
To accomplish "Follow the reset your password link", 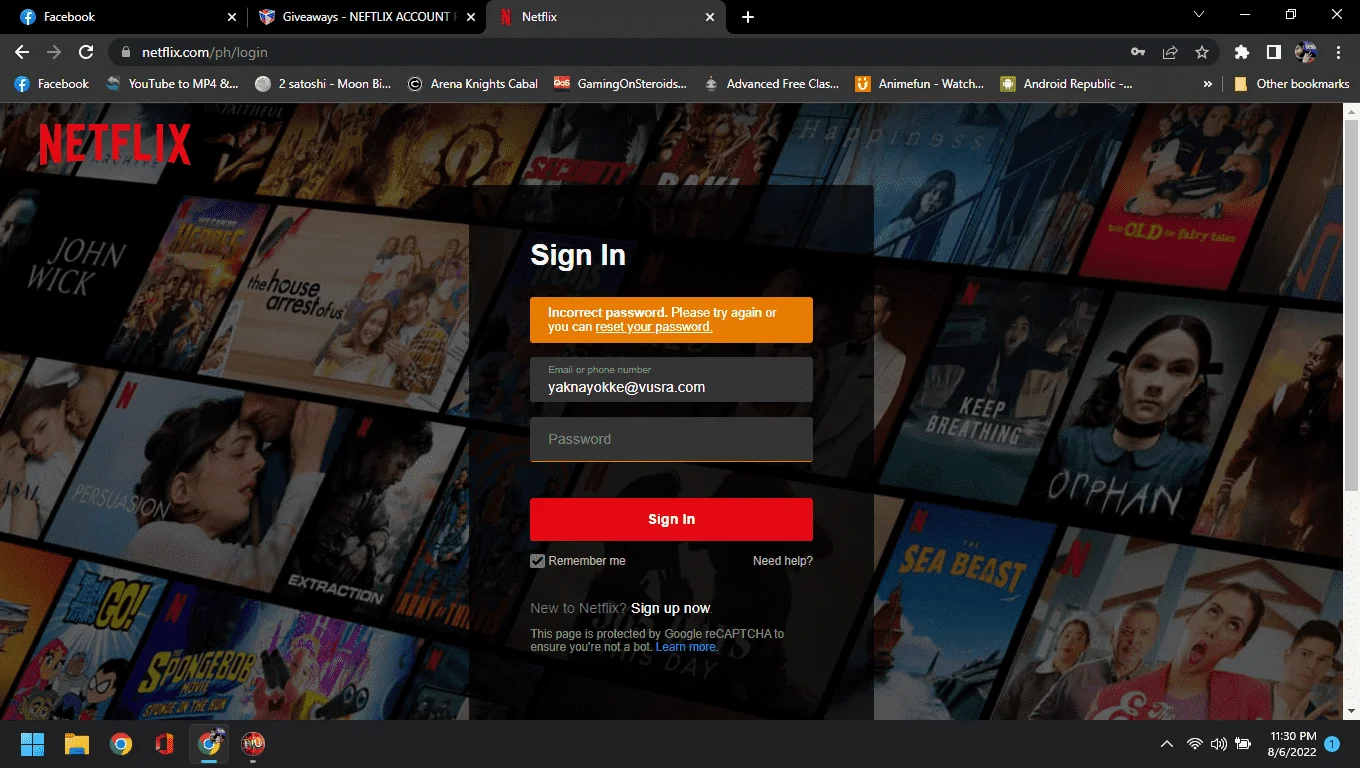I will [x=654, y=327].
